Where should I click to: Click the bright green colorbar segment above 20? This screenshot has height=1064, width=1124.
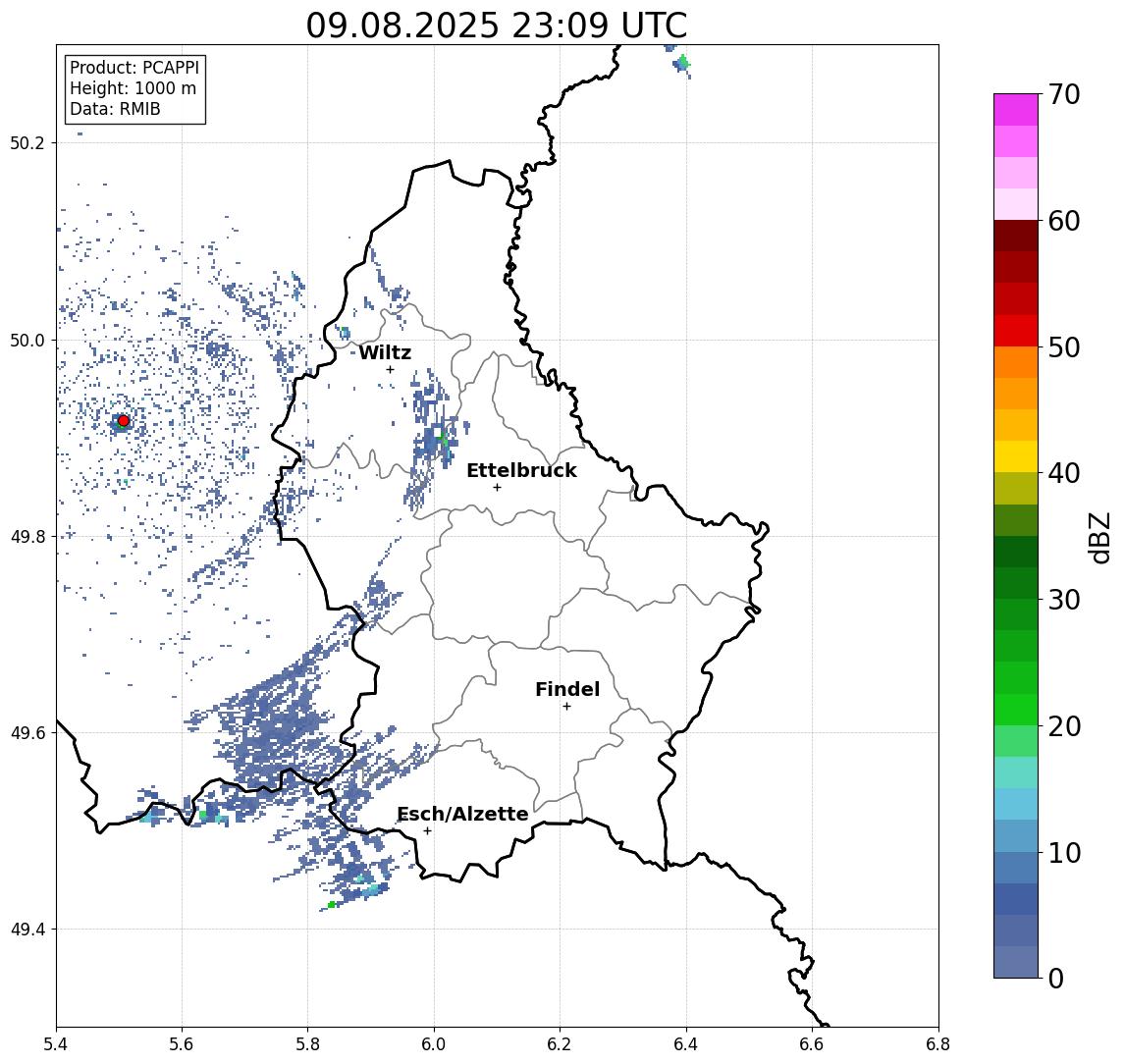coord(1016,709)
